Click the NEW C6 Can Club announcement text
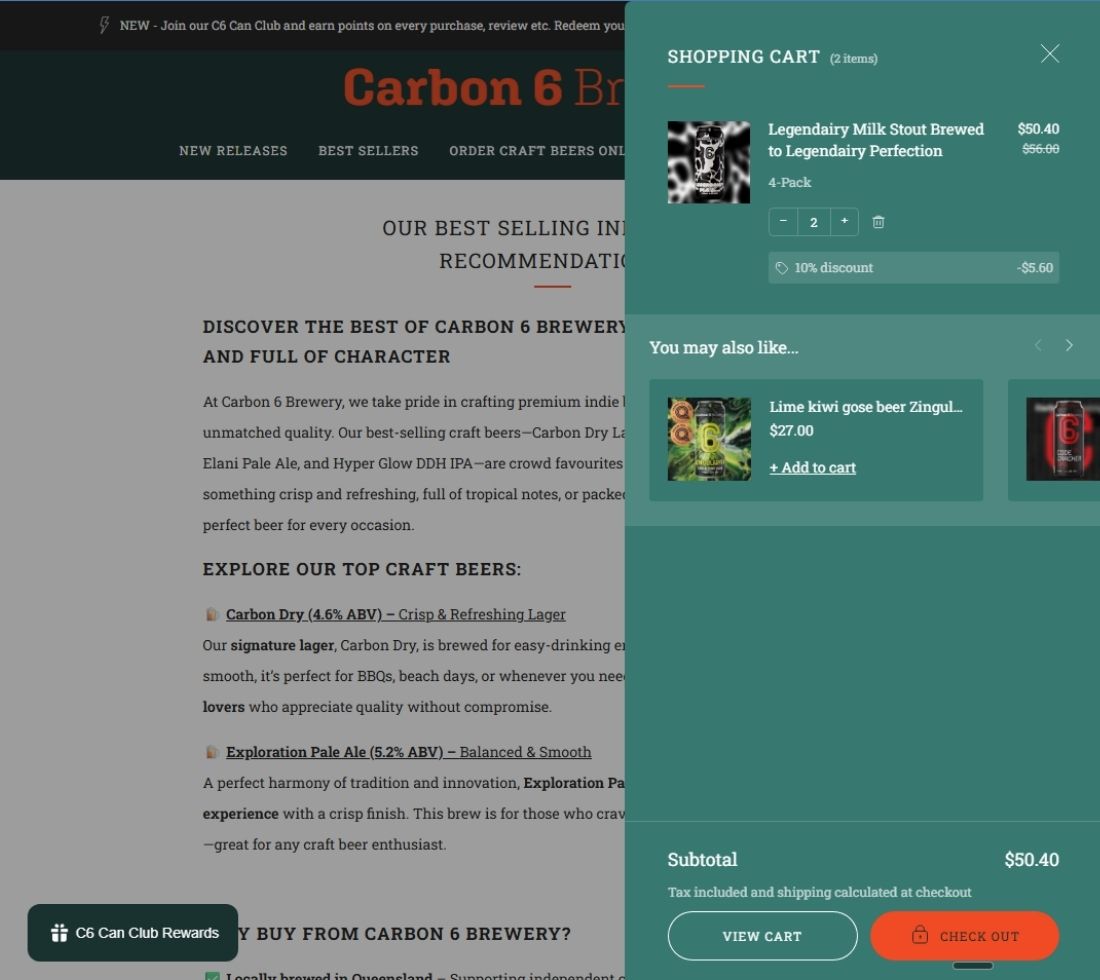 [x=372, y=25]
